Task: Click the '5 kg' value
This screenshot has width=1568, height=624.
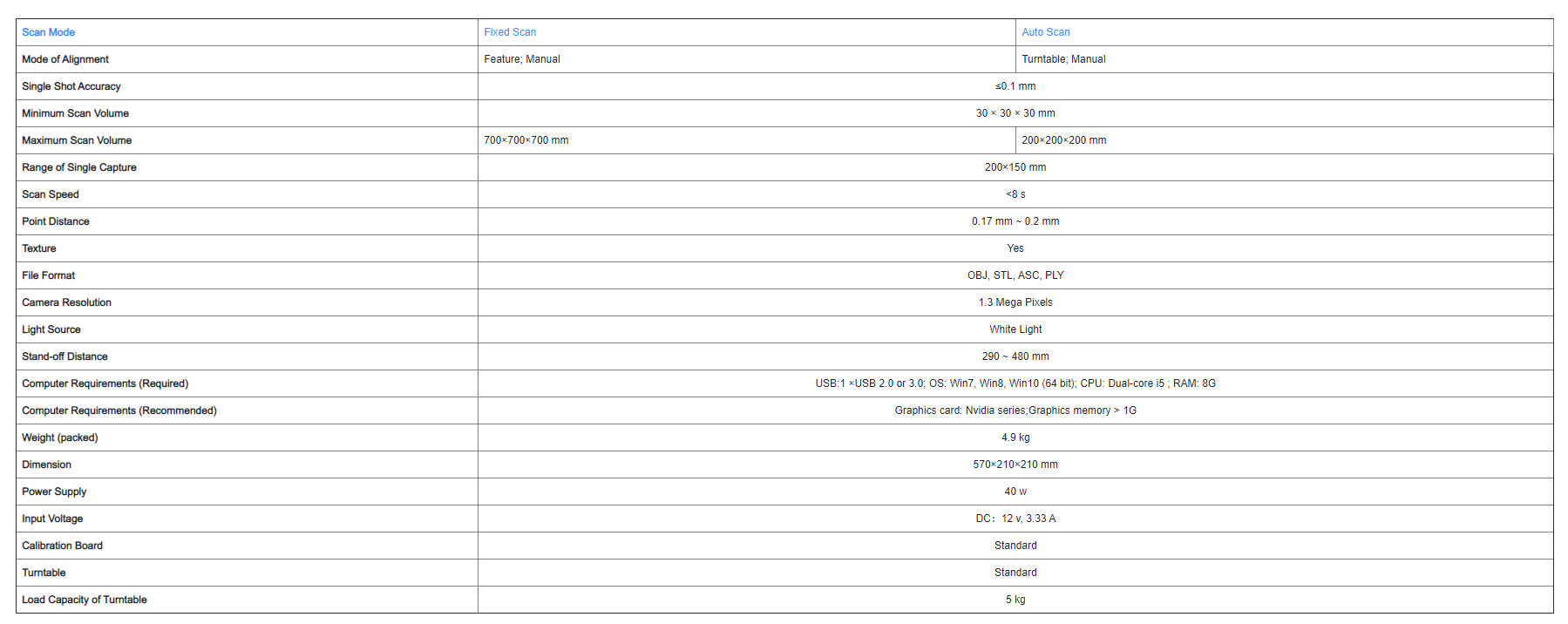Action: [x=1015, y=600]
